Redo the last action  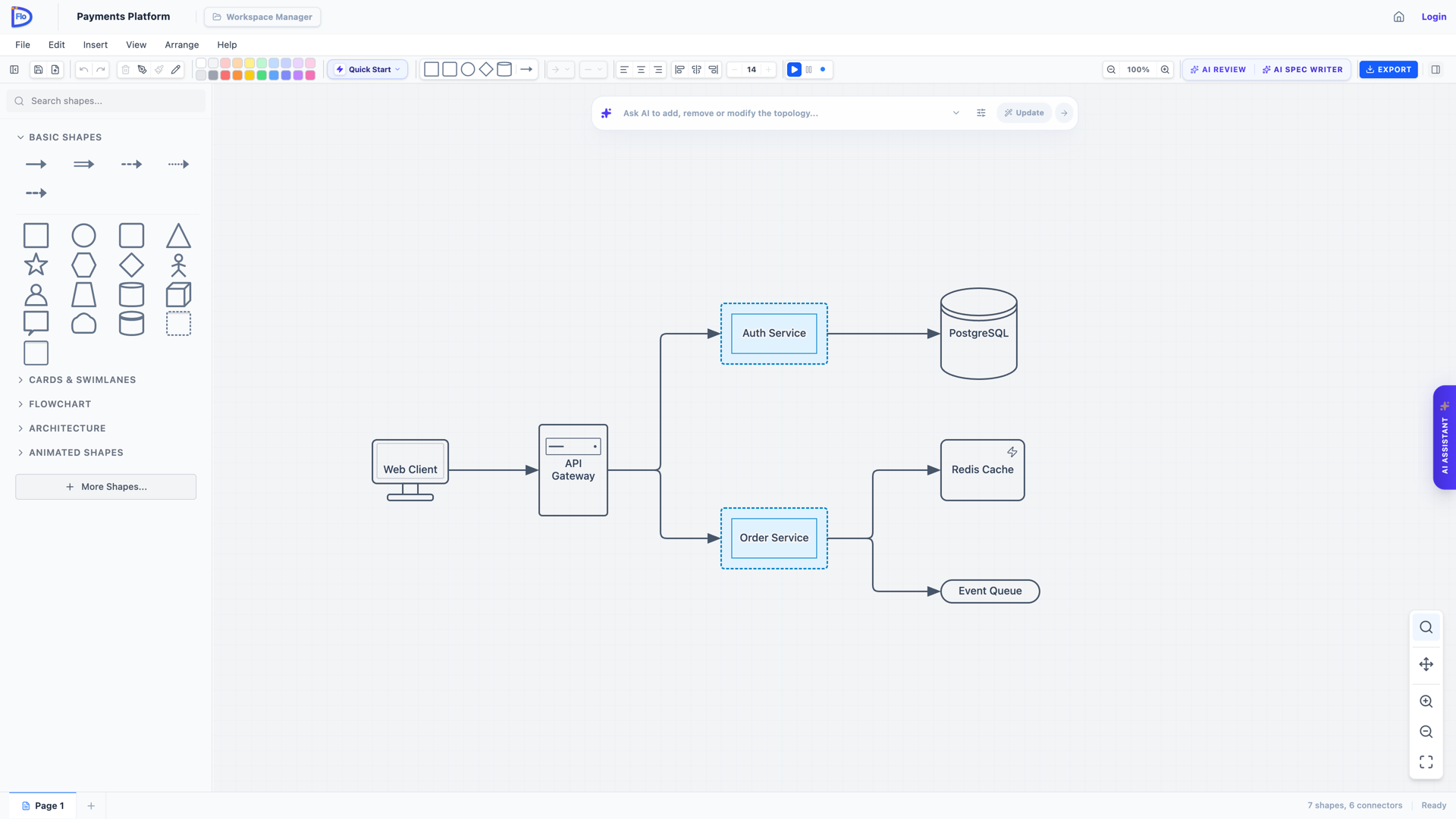pos(101,70)
